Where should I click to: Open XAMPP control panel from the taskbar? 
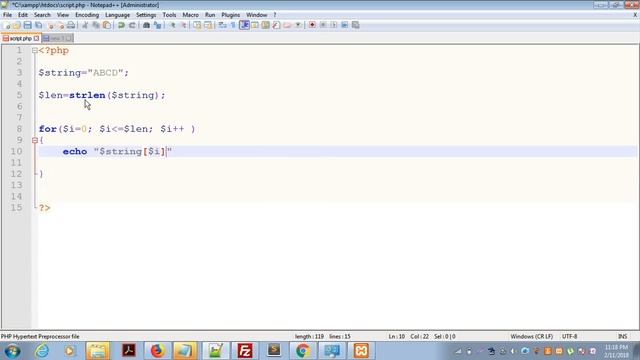[x=361, y=351]
